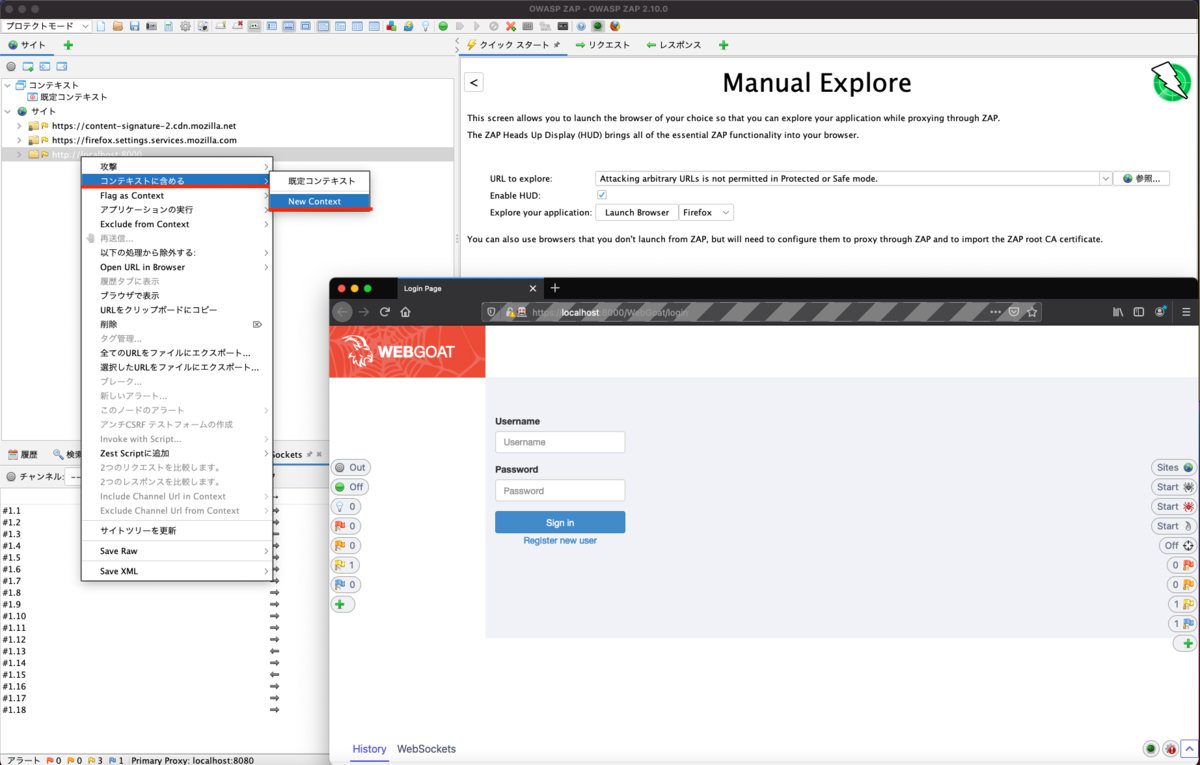Open HUD lightbulb tool showing 0
1200x765 pixels.
[346, 506]
